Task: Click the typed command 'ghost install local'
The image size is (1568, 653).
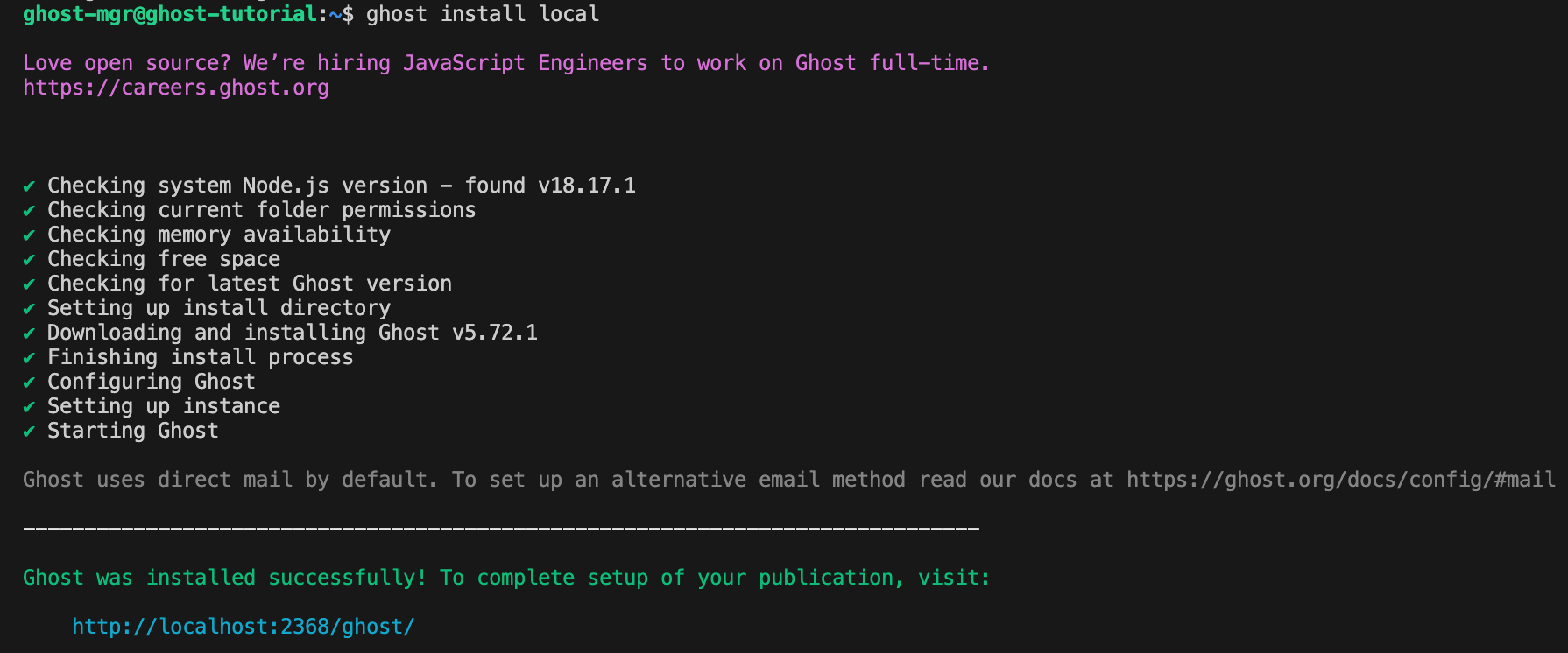Action: pyautogui.click(x=483, y=14)
